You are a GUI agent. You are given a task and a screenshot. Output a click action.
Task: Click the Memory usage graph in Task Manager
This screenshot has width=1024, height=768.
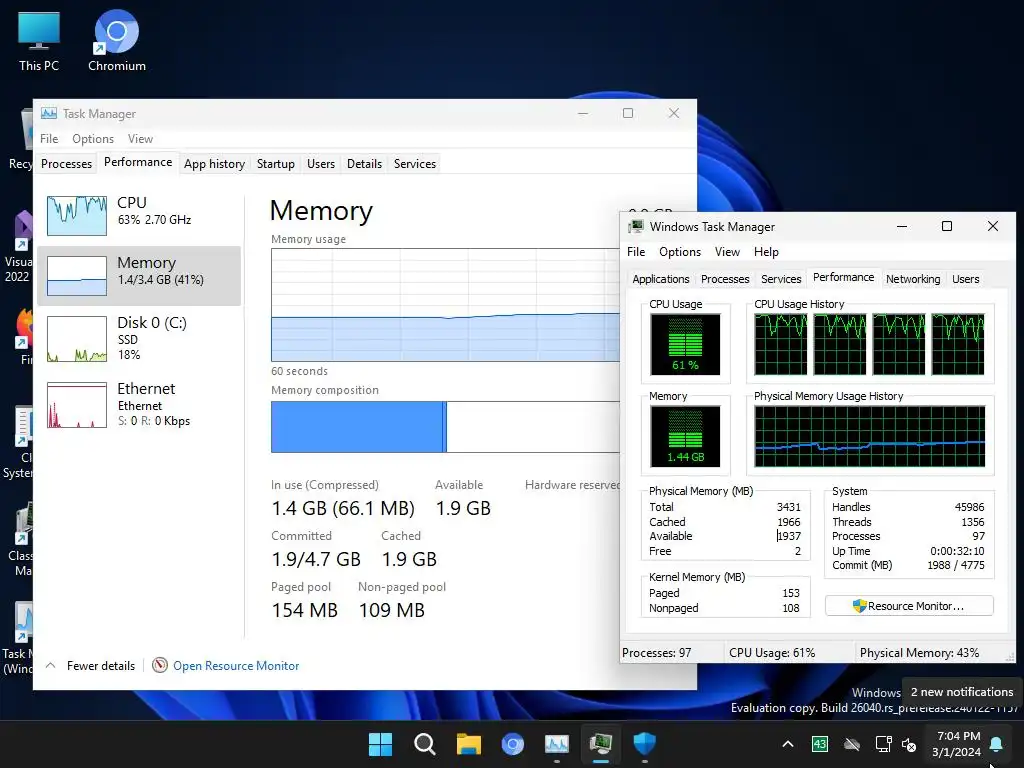point(445,305)
